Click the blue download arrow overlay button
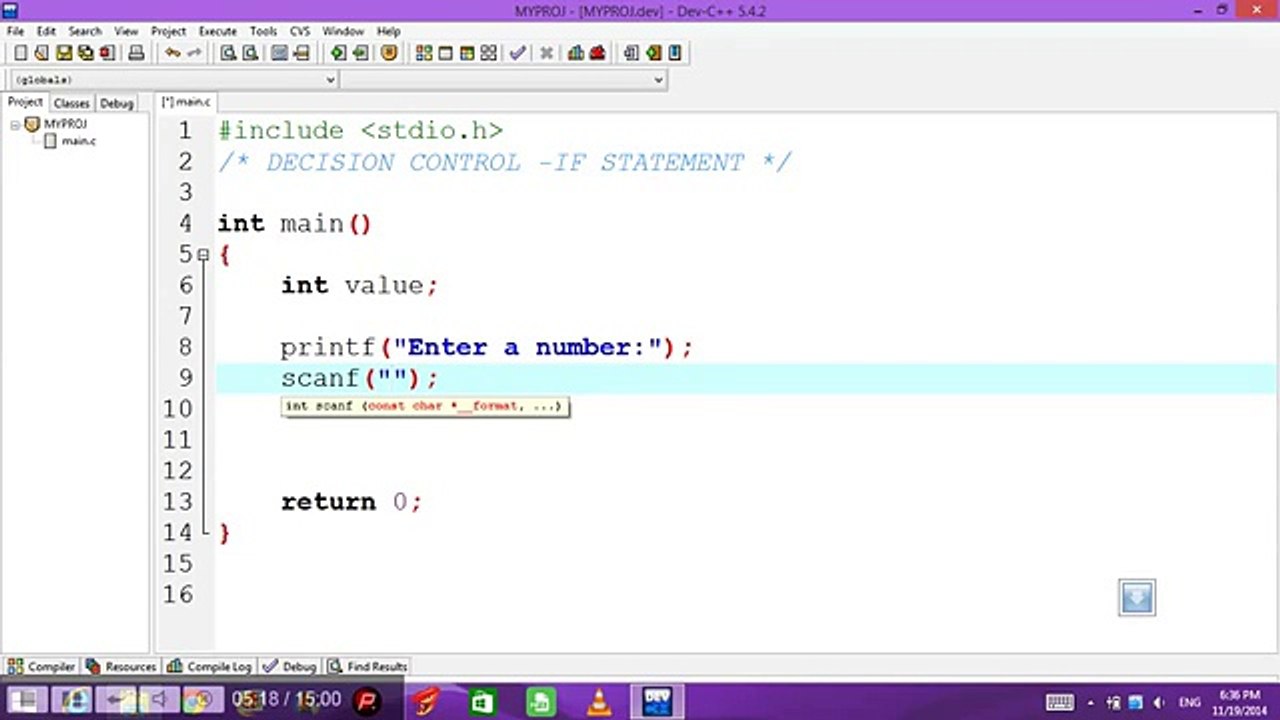 1136,598
